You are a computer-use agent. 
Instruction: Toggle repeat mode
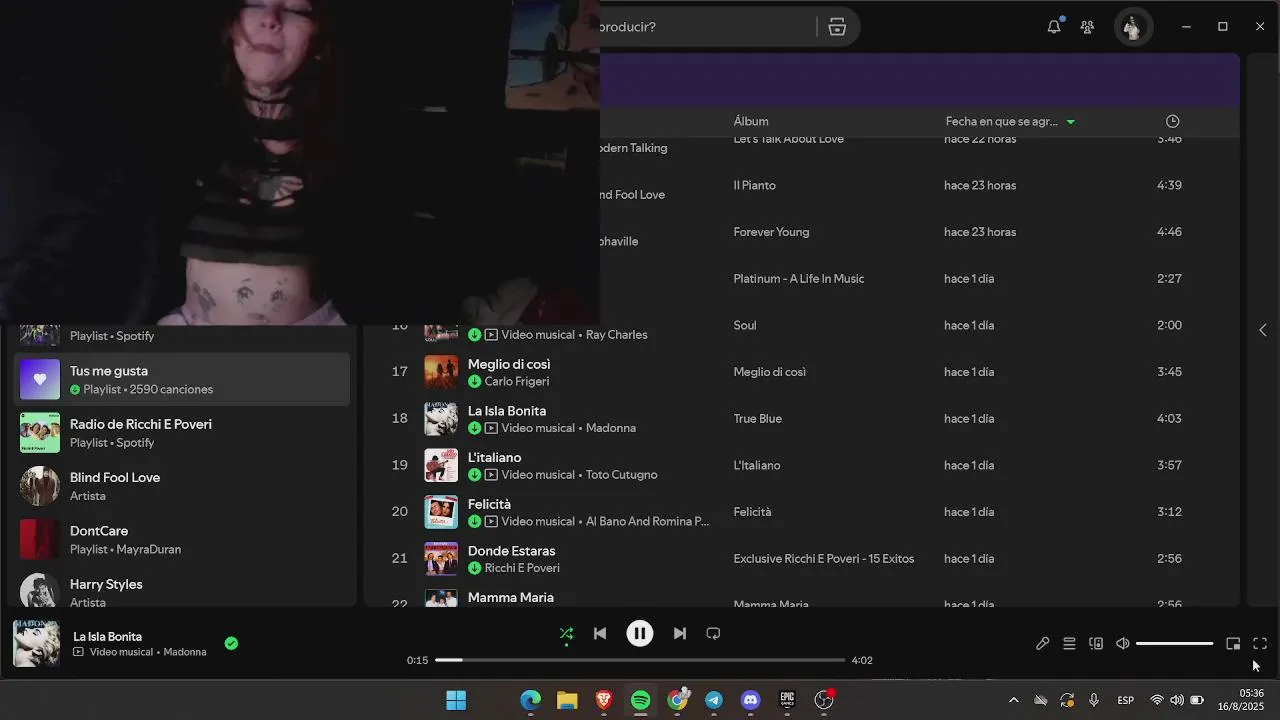pos(713,633)
